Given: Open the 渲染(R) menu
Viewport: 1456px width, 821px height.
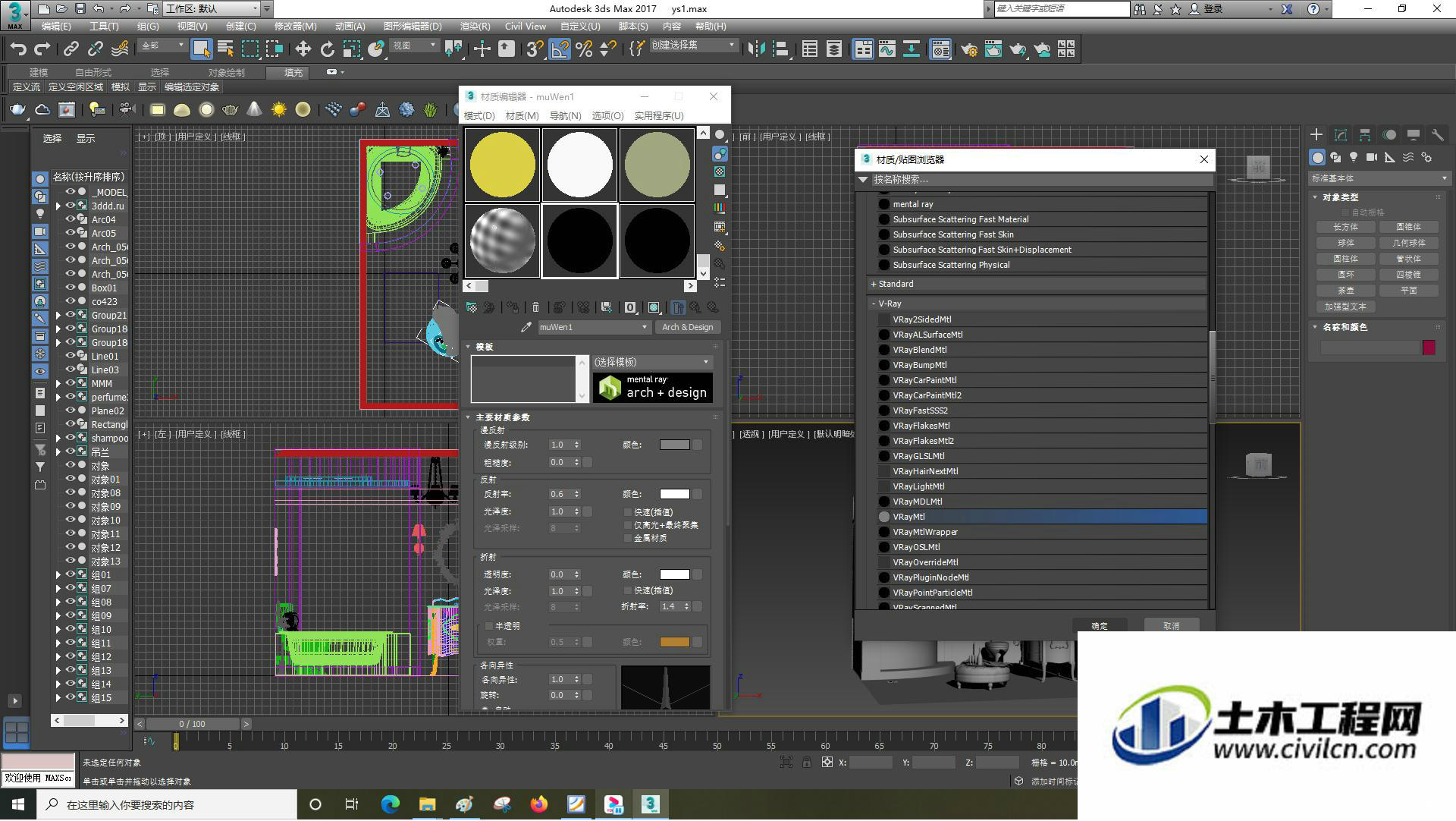Looking at the screenshot, I should tap(475, 26).
